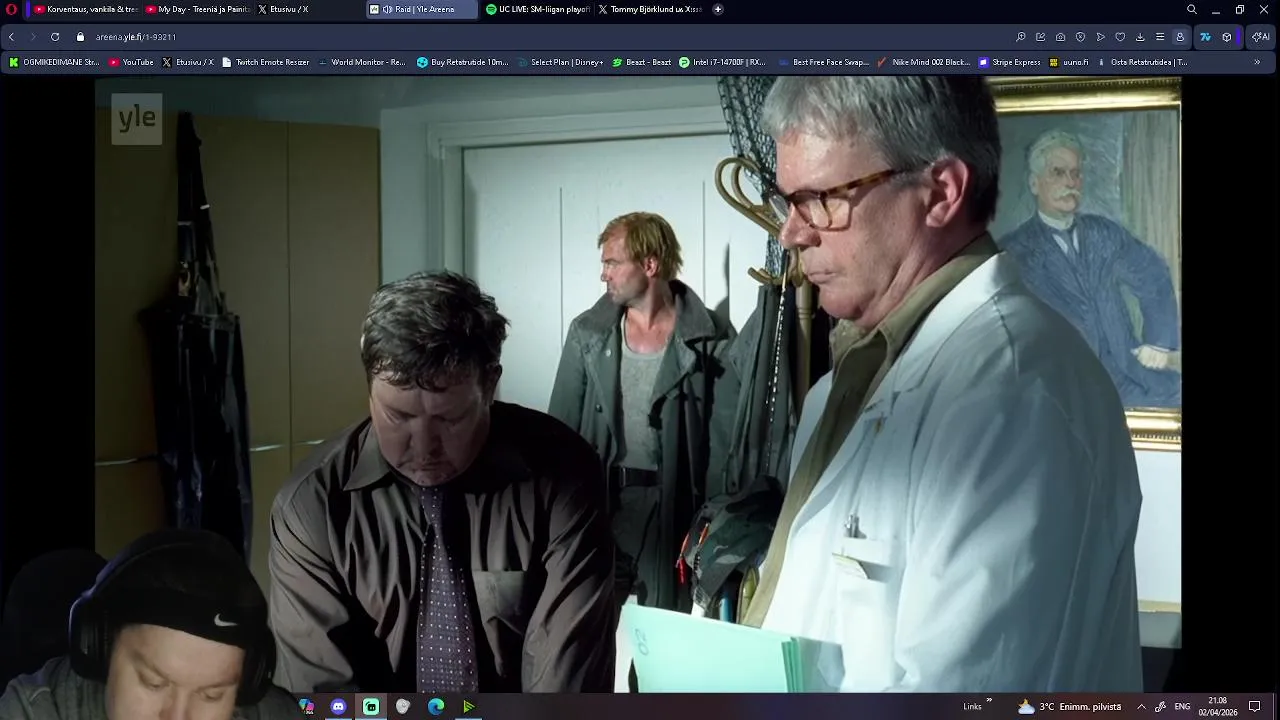This screenshot has width=1280, height=720.
Task: Open 'Best Free Face Swap...' bookmark
Action: point(823,62)
